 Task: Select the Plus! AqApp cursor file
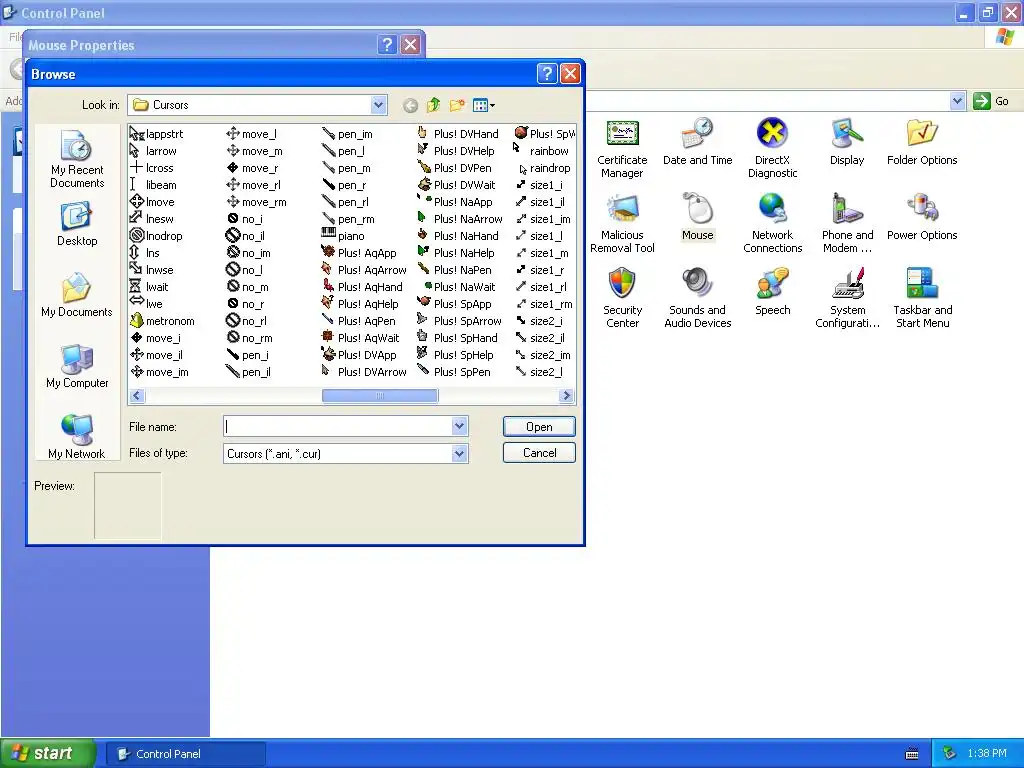coord(359,253)
